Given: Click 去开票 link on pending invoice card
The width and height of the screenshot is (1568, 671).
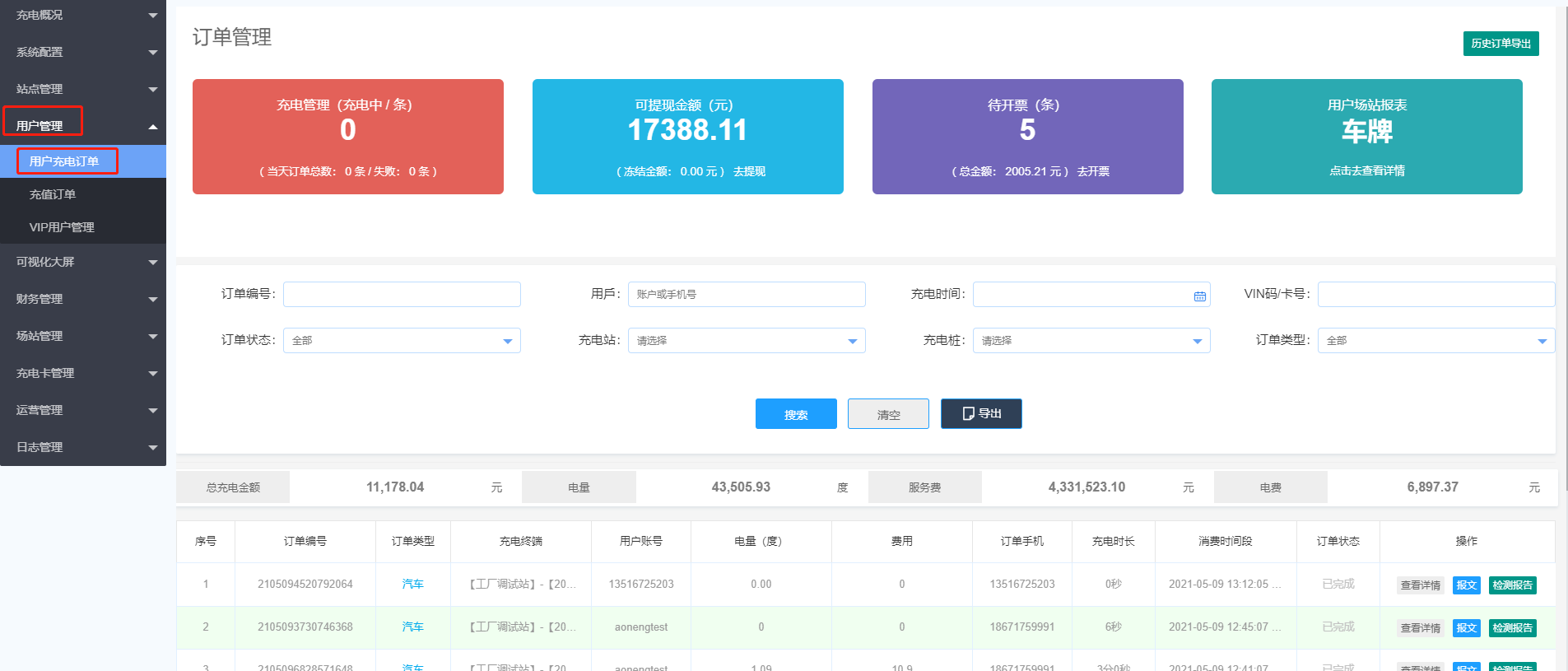Looking at the screenshot, I should [x=1093, y=171].
